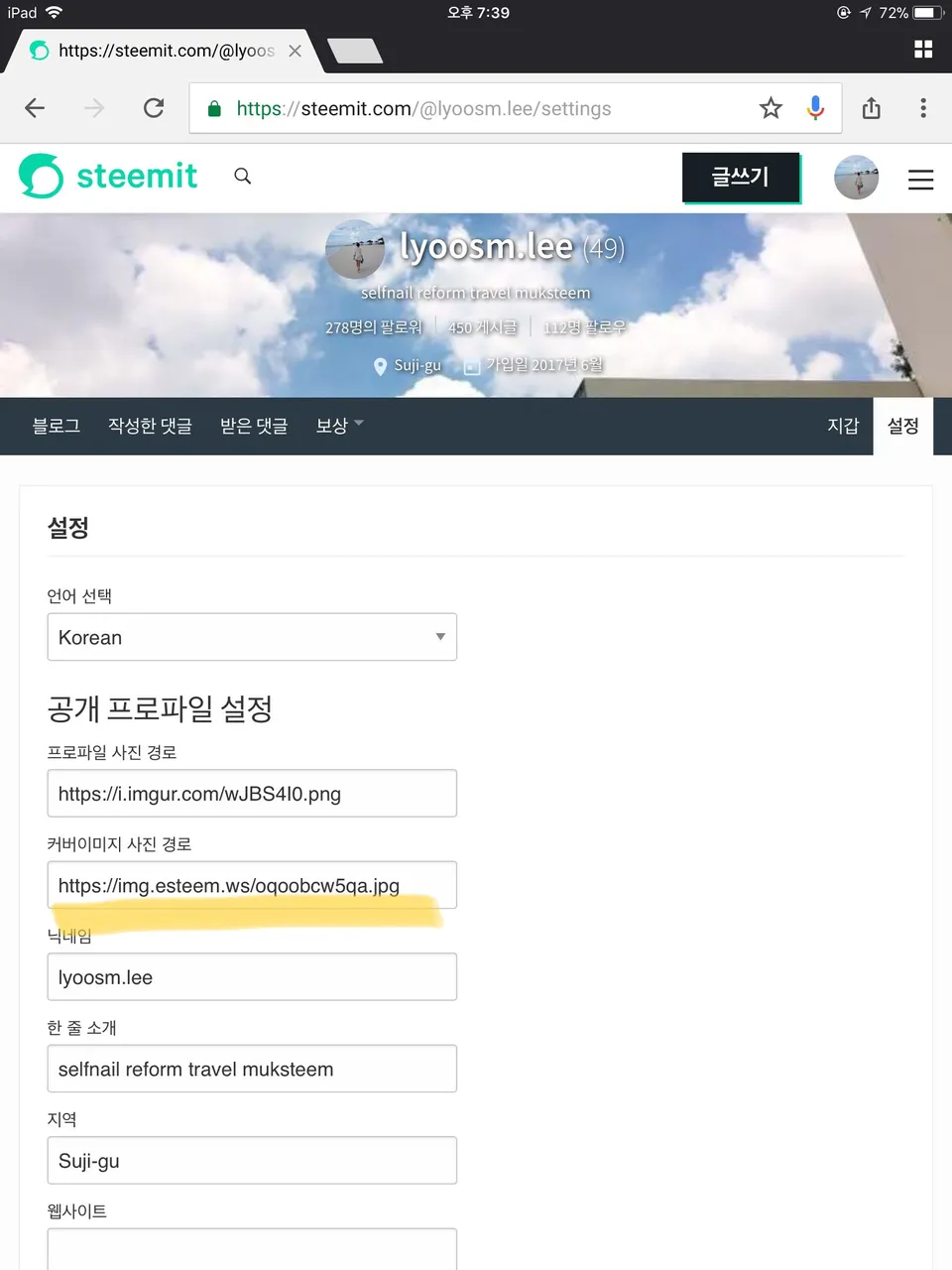The width and height of the screenshot is (952, 1270).
Task: Click the 지역 field with Suji-gu
Action: [x=252, y=1160]
